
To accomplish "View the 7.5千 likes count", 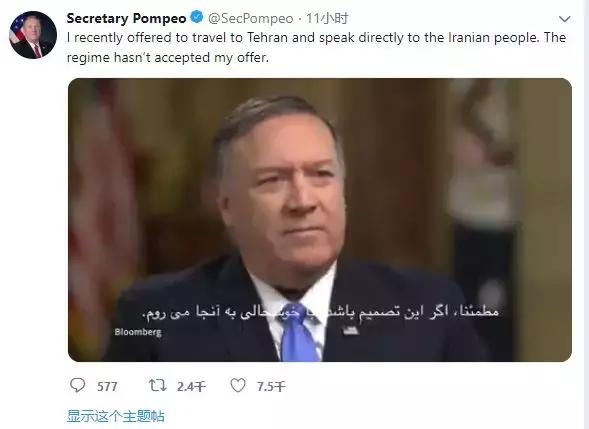I will (271, 387).
